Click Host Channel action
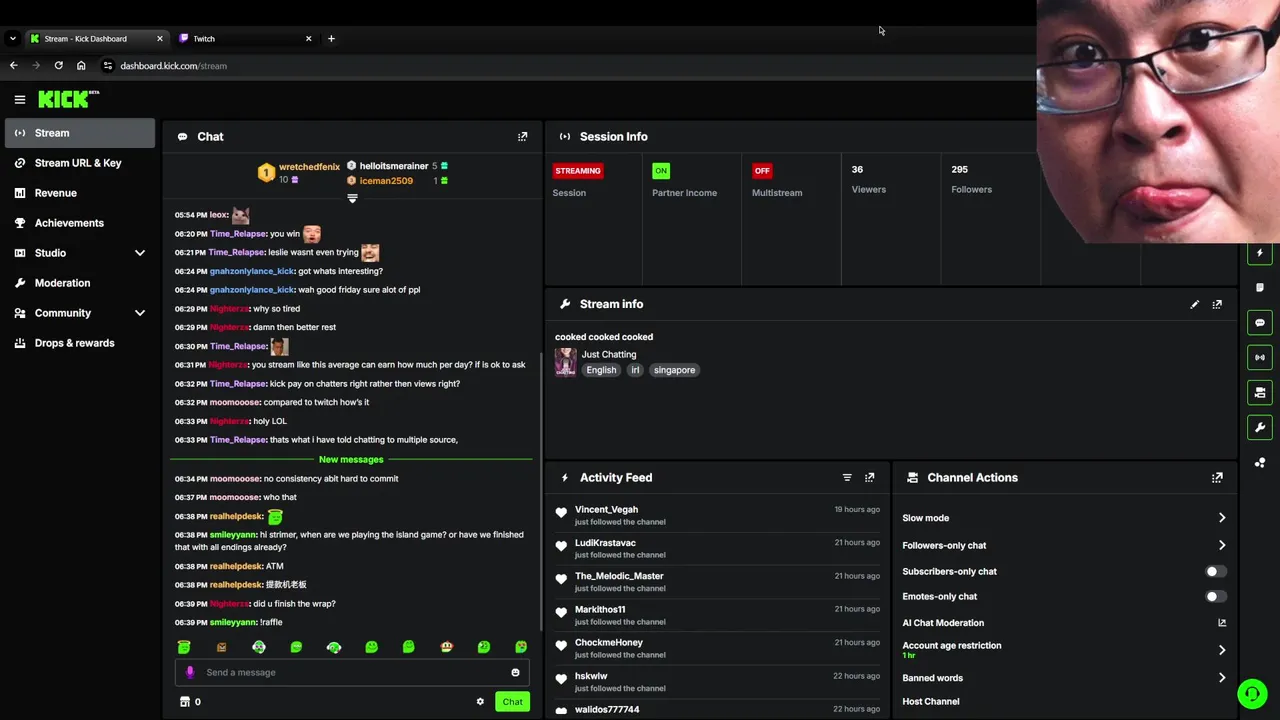Screen dimensions: 1280x720 click(931, 702)
